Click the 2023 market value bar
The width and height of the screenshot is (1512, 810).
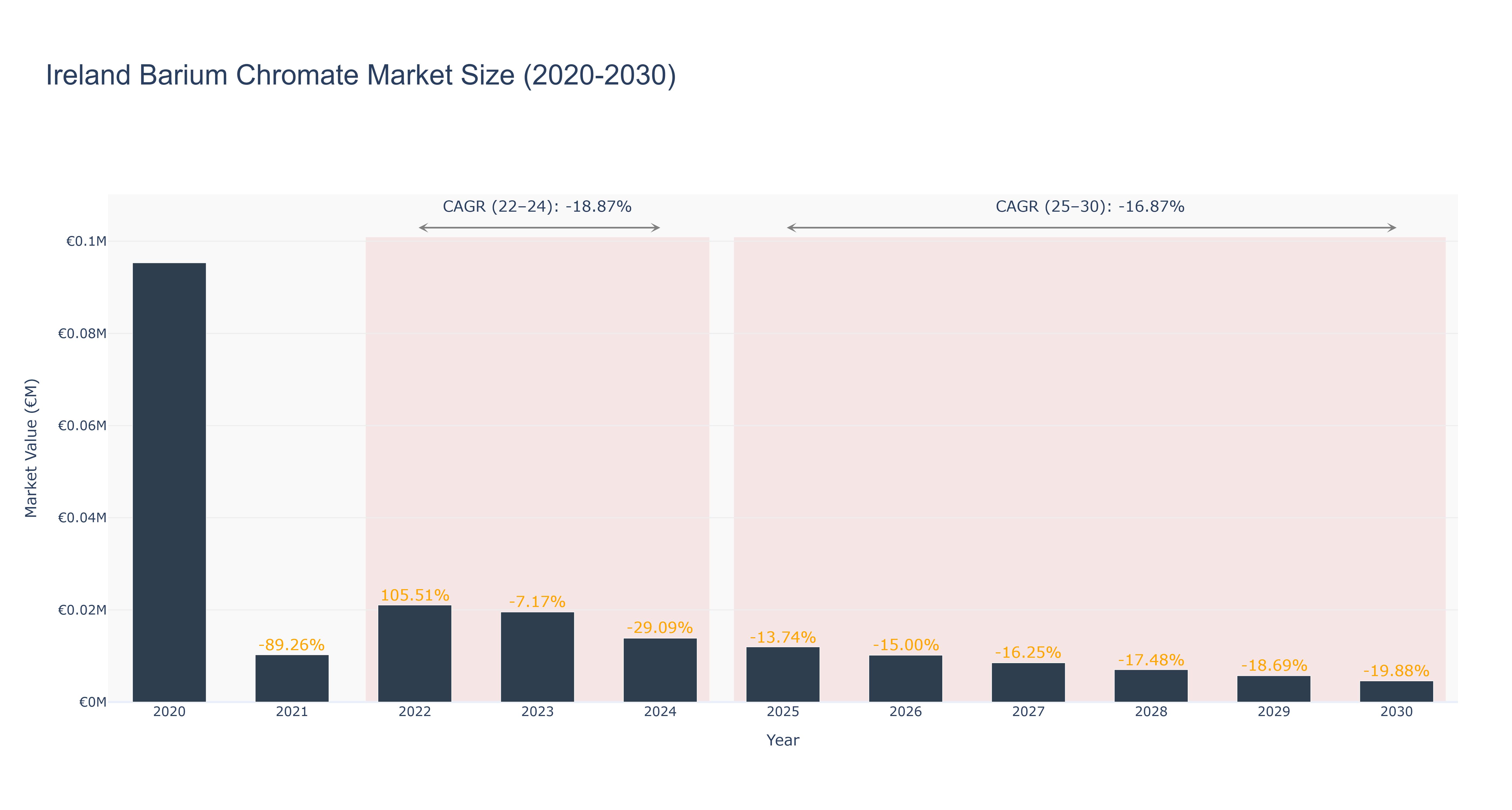click(537, 657)
